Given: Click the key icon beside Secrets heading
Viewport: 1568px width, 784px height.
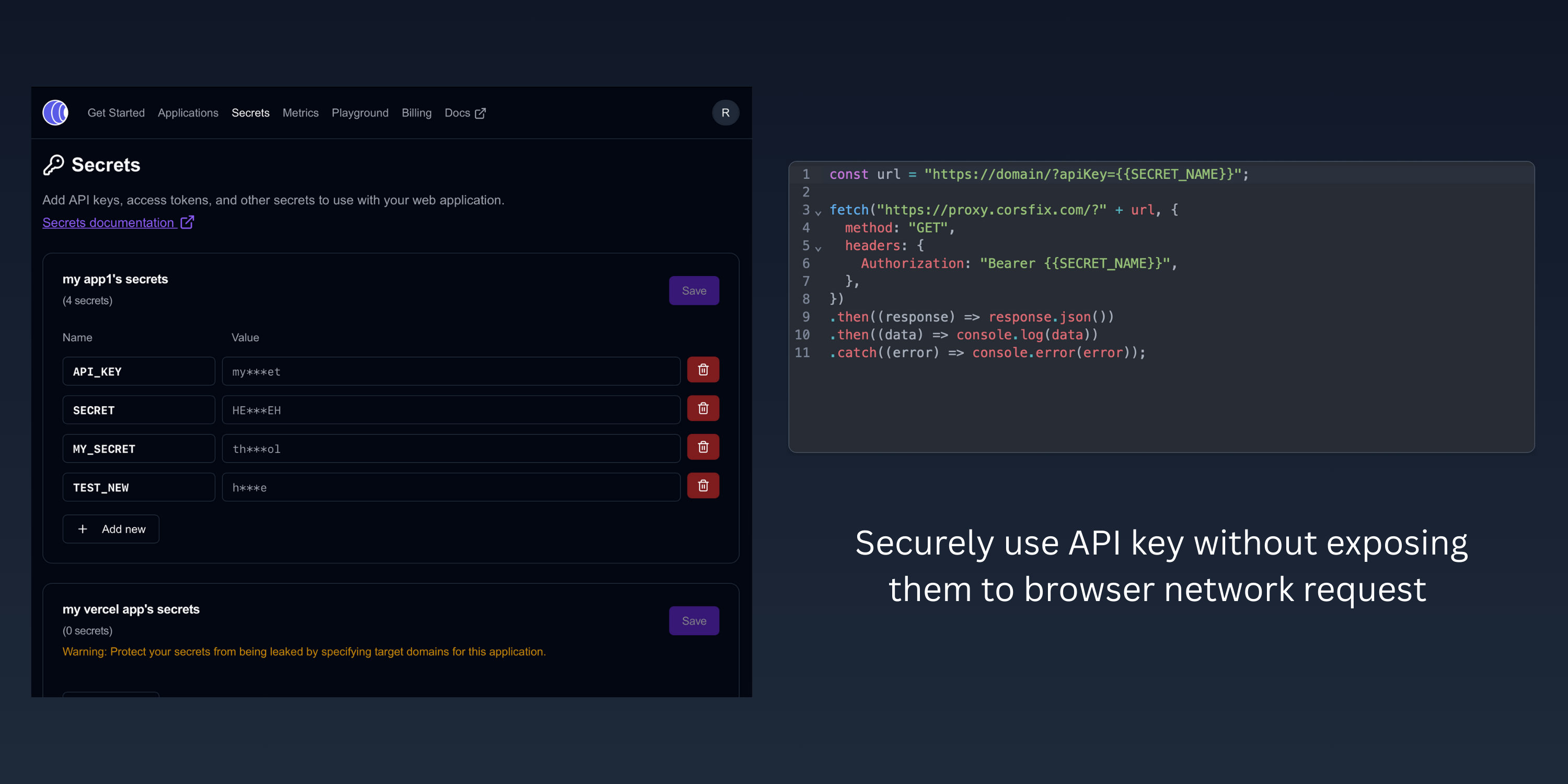Looking at the screenshot, I should 53,164.
